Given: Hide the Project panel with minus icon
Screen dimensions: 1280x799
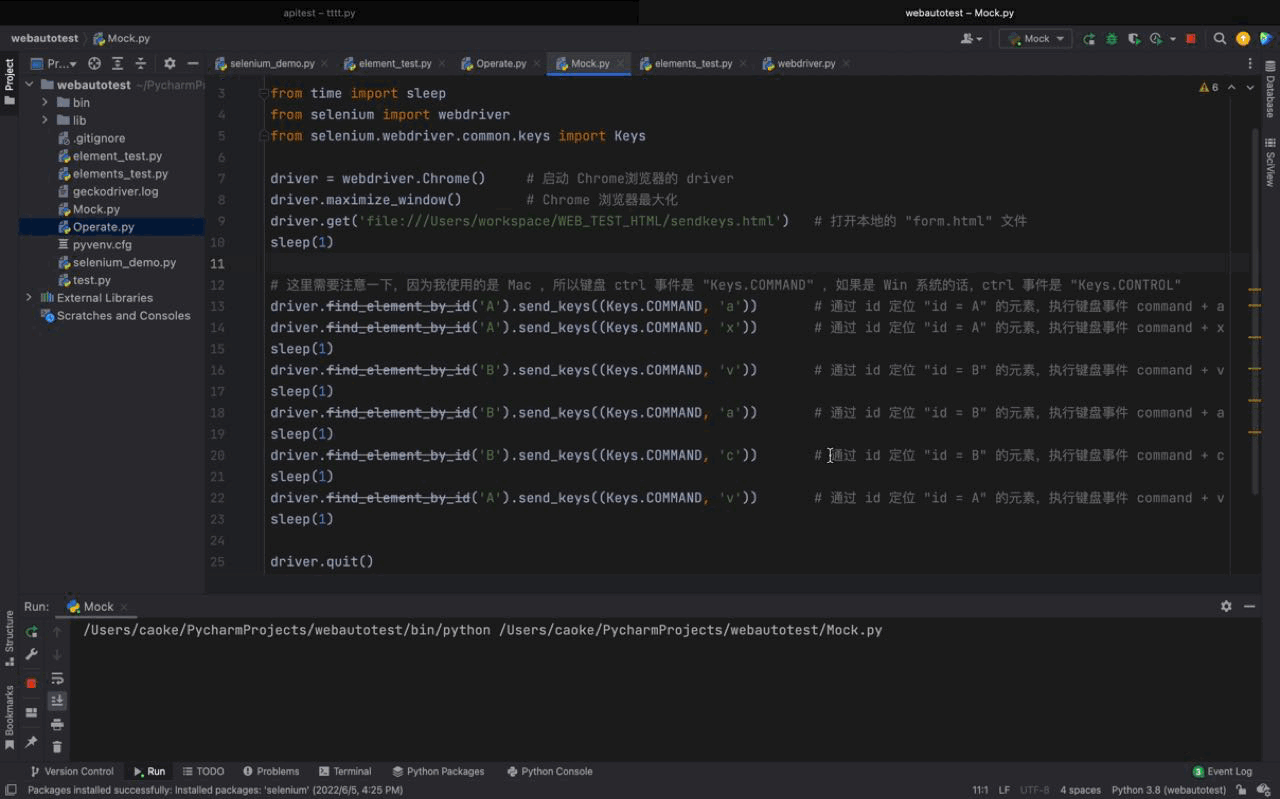Looking at the screenshot, I should click(x=193, y=63).
